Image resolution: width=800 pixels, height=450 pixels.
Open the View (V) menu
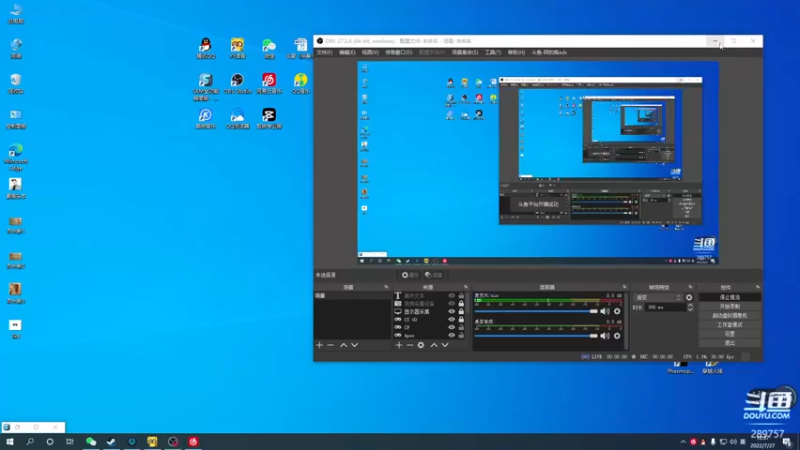tap(370, 53)
